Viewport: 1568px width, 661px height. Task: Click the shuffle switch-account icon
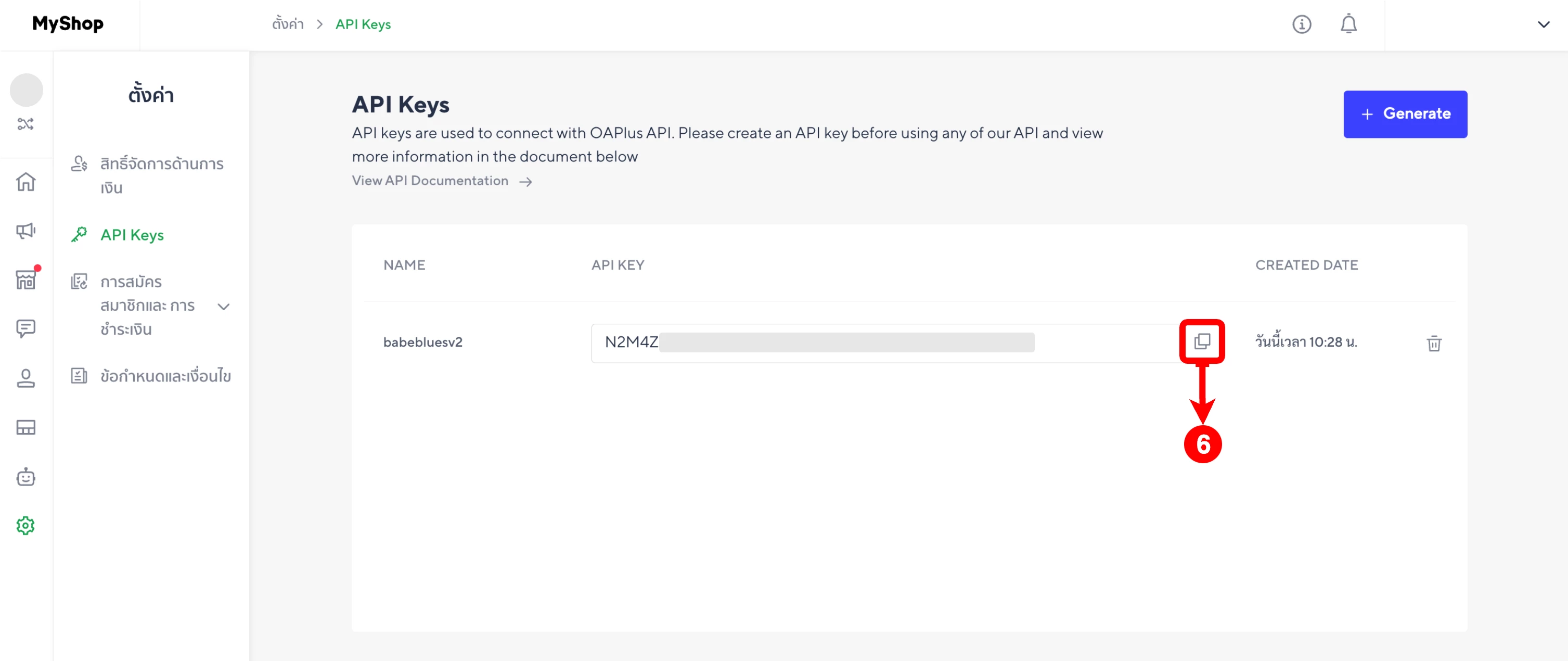[x=25, y=124]
